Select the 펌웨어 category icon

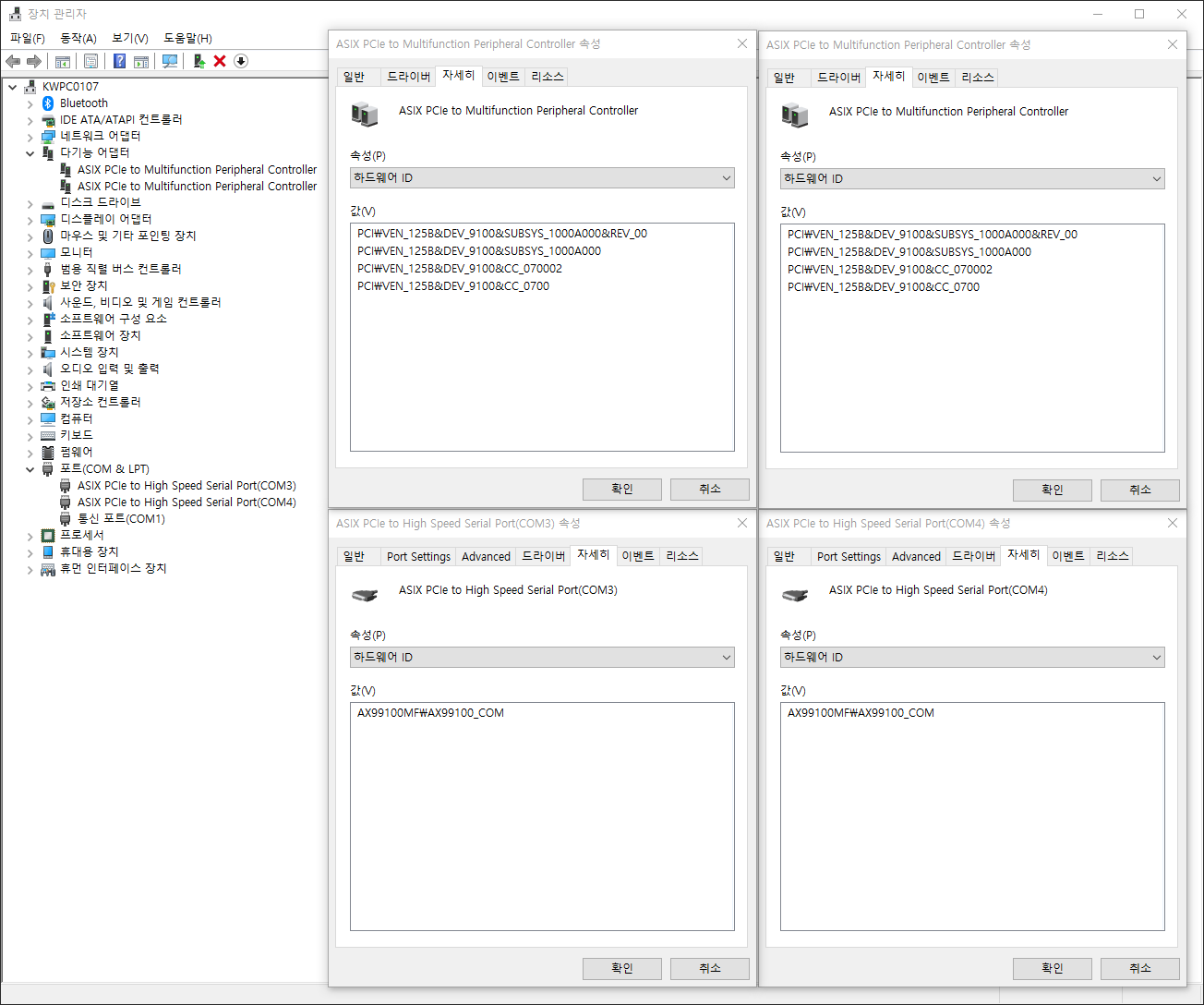click(x=48, y=453)
